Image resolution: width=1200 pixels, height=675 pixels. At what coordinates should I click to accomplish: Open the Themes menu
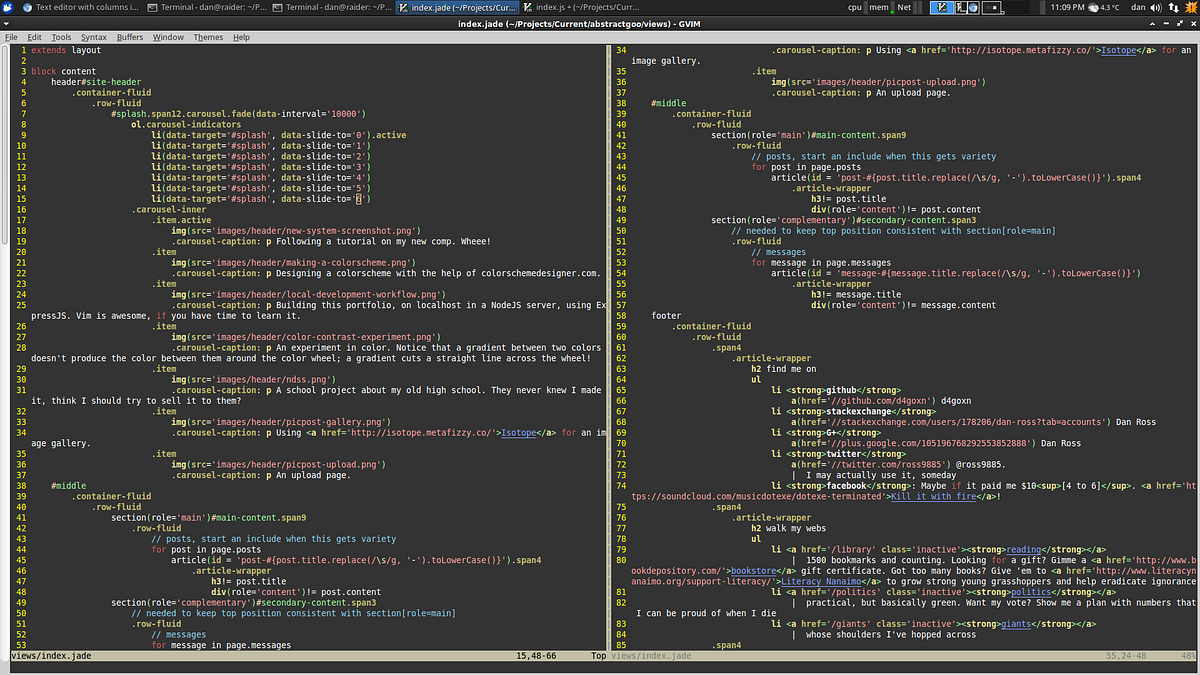[x=208, y=37]
